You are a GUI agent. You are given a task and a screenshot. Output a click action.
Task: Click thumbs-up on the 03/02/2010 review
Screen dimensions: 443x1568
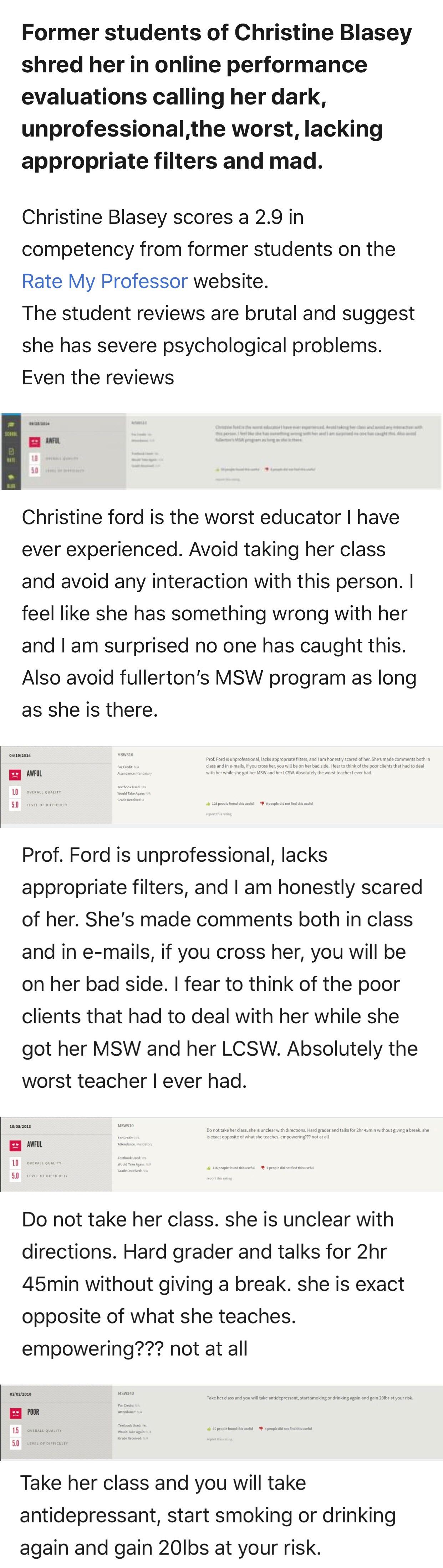click(208, 1428)
